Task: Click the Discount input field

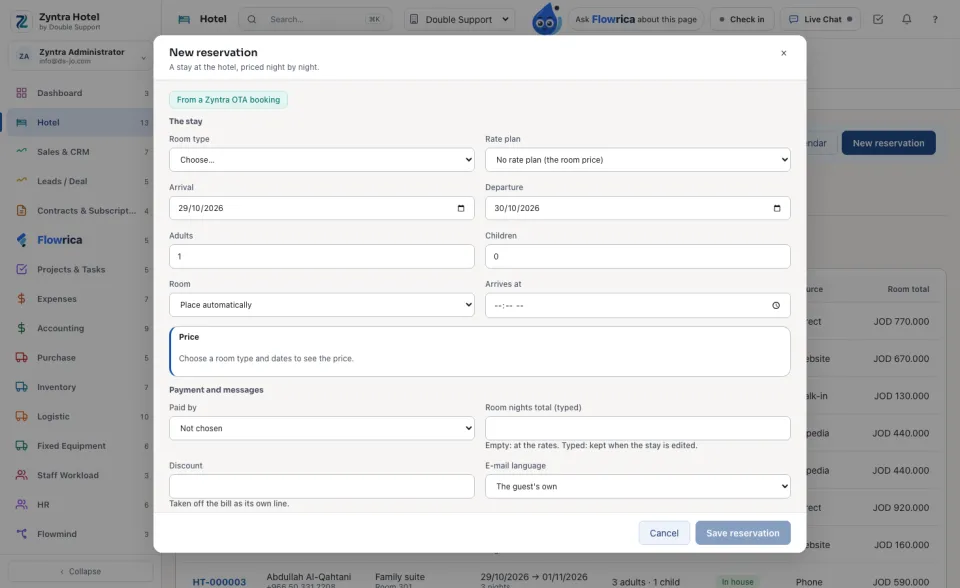Action: point(321,486)
